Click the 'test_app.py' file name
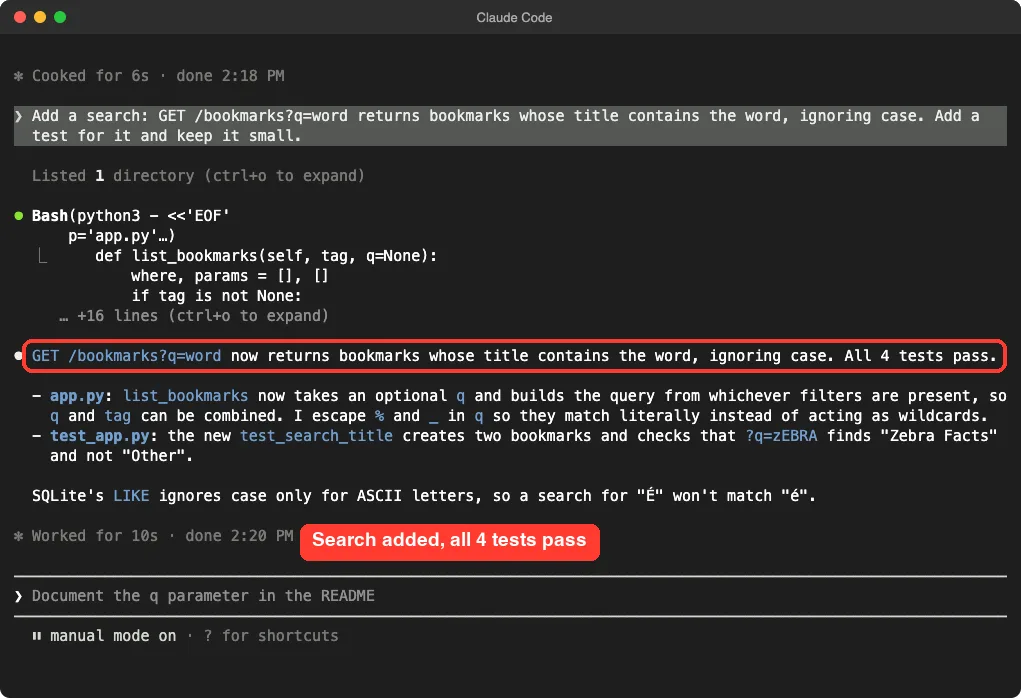 click(x=100, y=436)
